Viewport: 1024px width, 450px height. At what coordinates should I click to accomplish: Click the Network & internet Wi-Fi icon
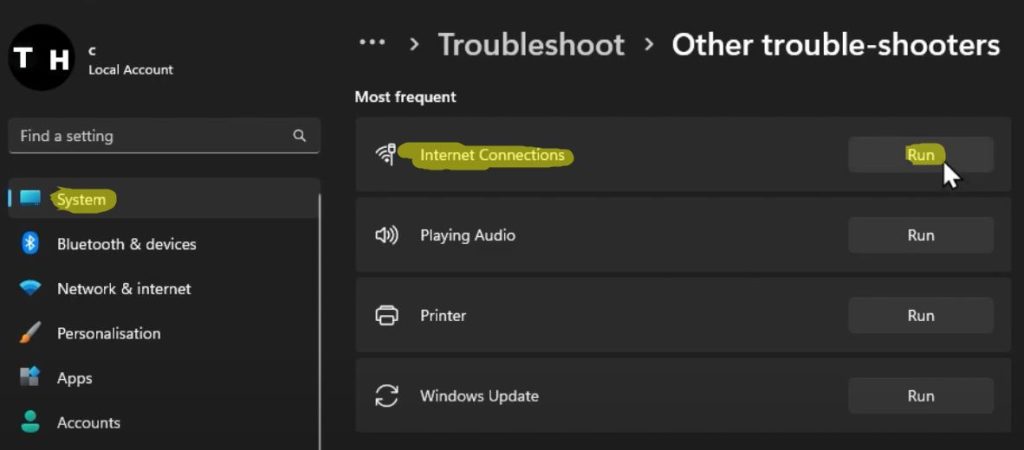click(x=30, y=288)
